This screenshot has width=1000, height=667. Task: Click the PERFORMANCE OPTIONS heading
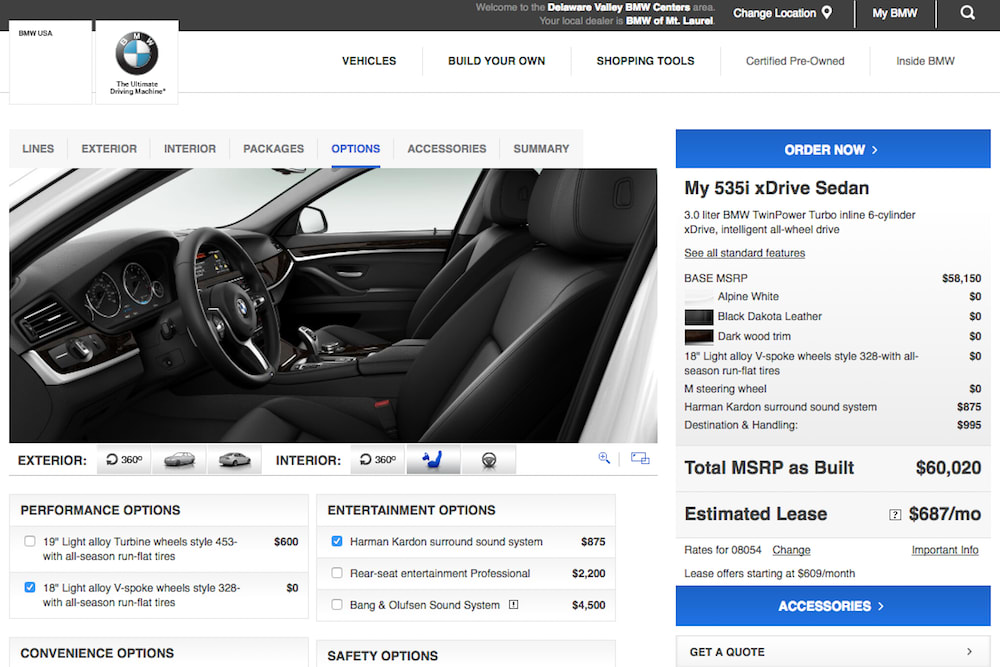click(x=100, y=510)
